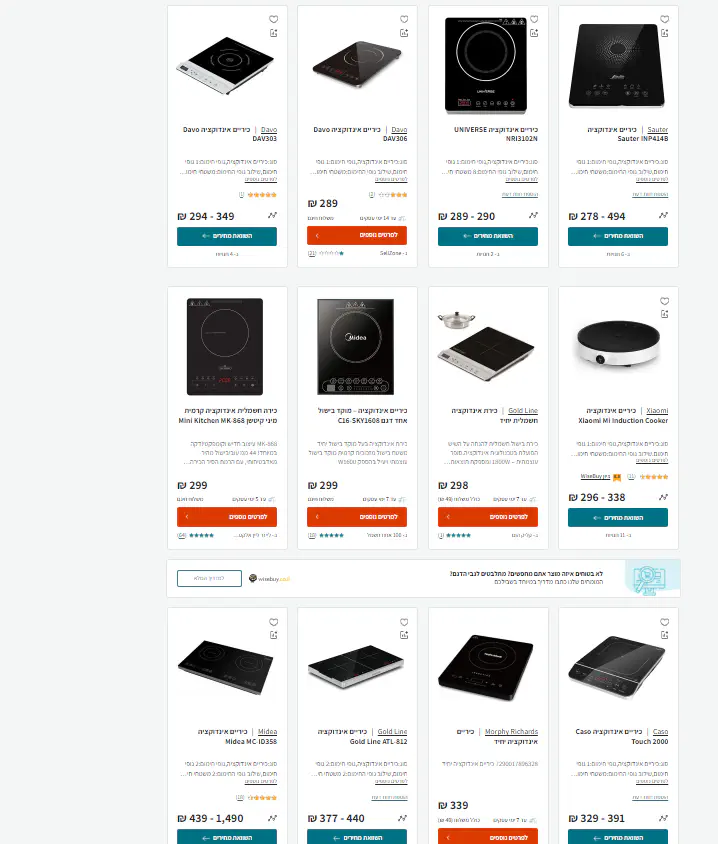Add Davo DAV303 to favorites with heart icon
The image size is (718, 844).
[273, 19]
